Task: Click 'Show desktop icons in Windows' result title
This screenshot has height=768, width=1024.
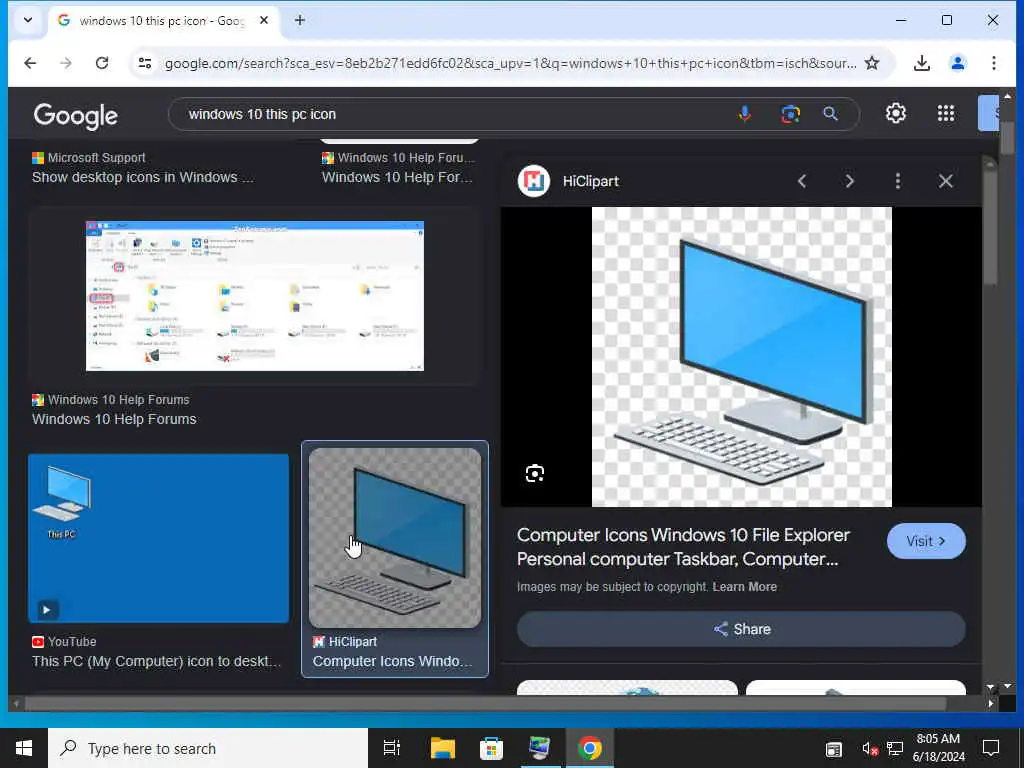Action: tap(142, 177)
